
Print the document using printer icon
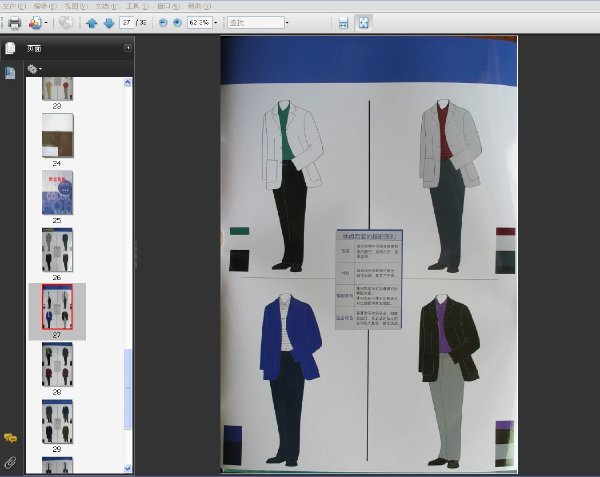point(14,23)
